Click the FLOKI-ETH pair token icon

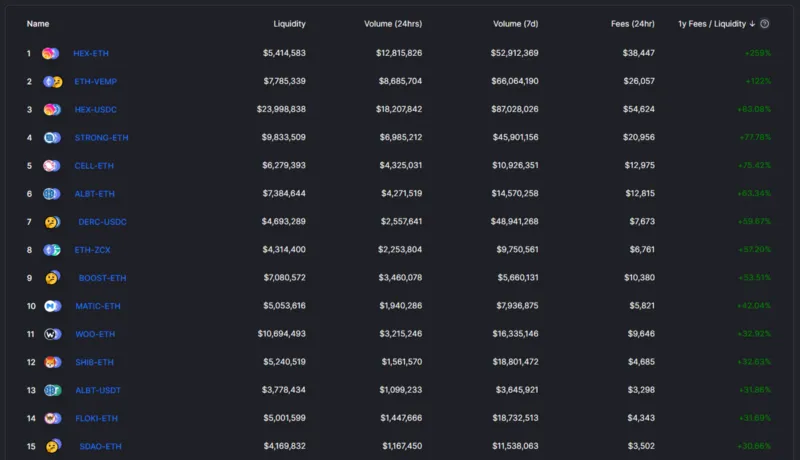53,418
